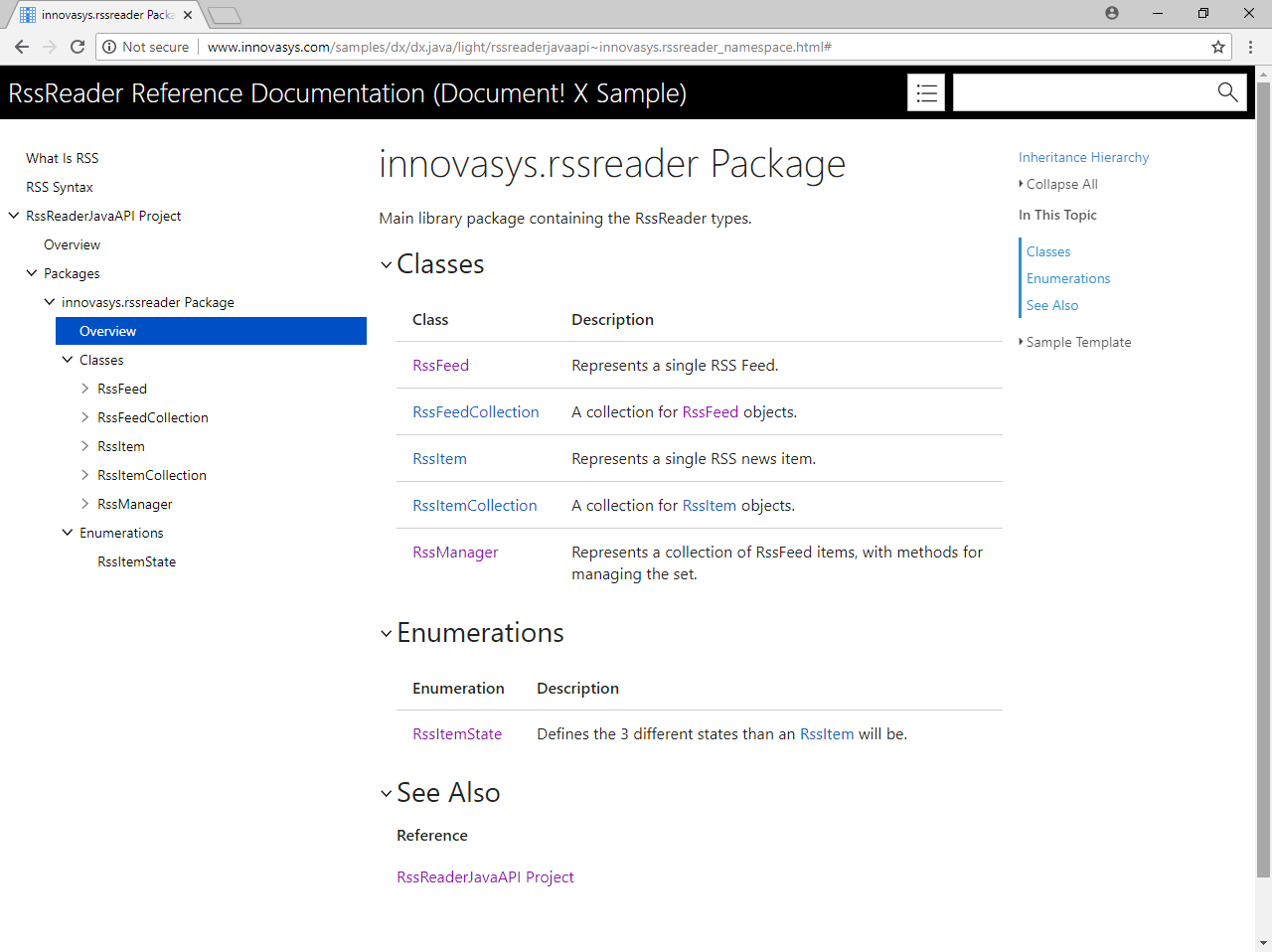1272x952 pixels.
Task: Click the search magnifier icon
Action: (1227, 92)
